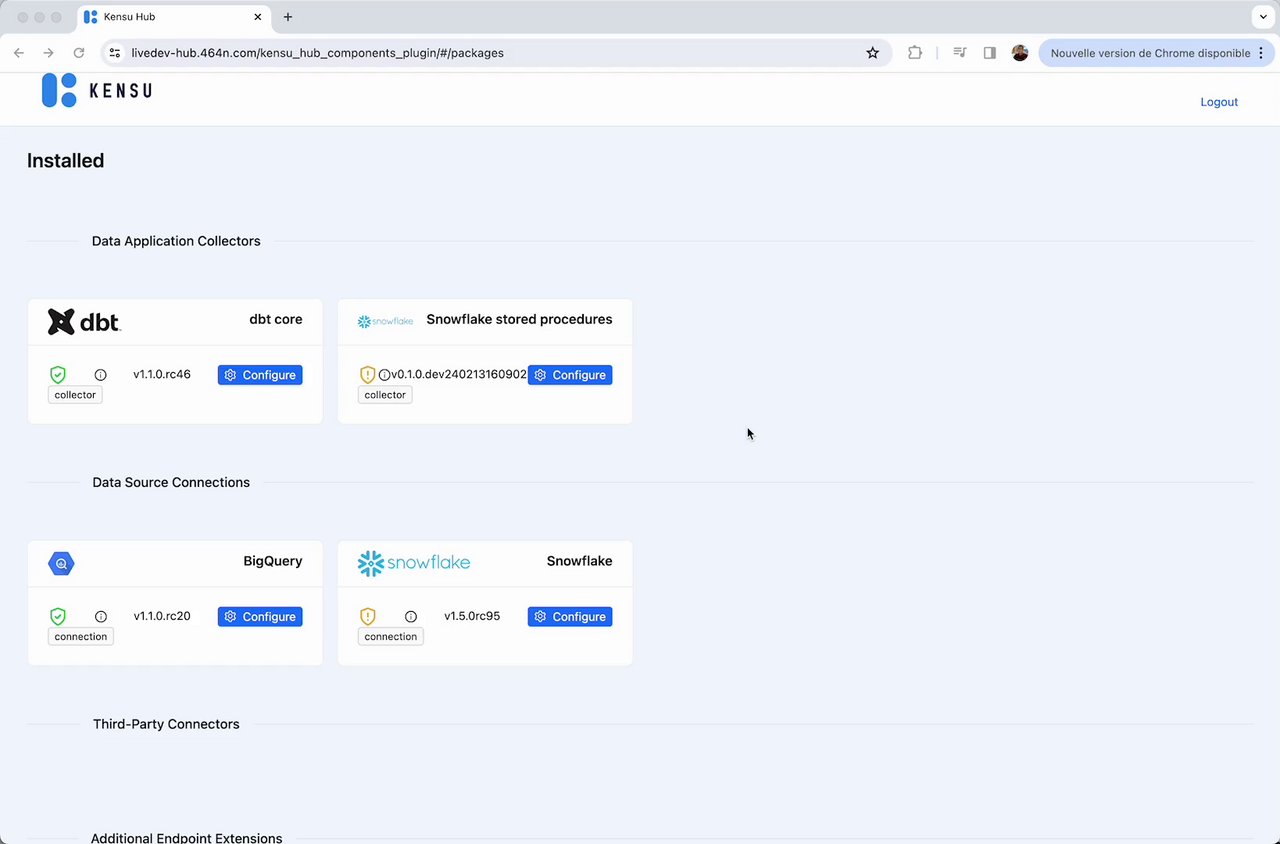Configure the Snowflake connection

pyautogui.click(x=570, y=617)
